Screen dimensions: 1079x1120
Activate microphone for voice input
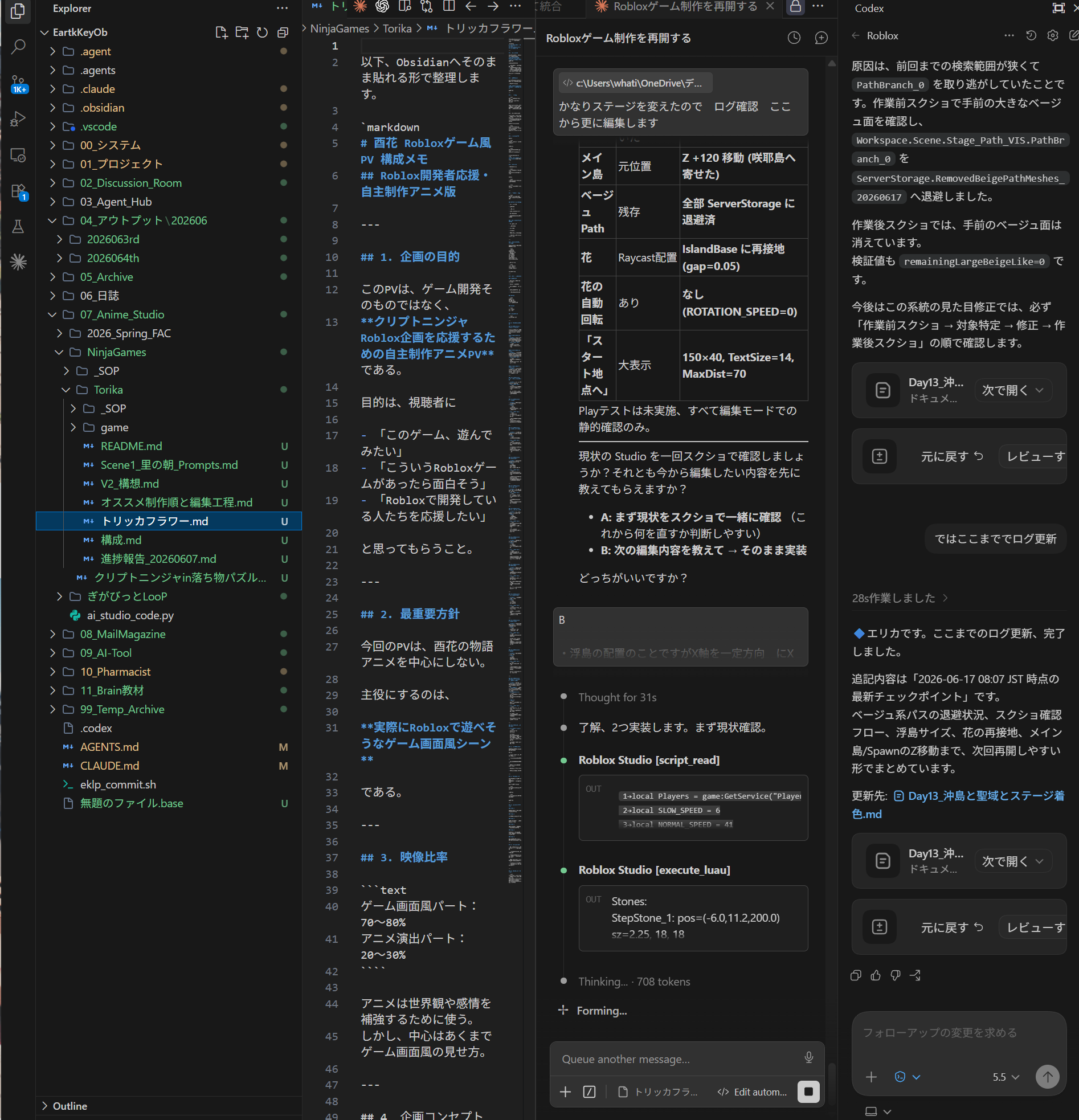[x=808, y=1058]
